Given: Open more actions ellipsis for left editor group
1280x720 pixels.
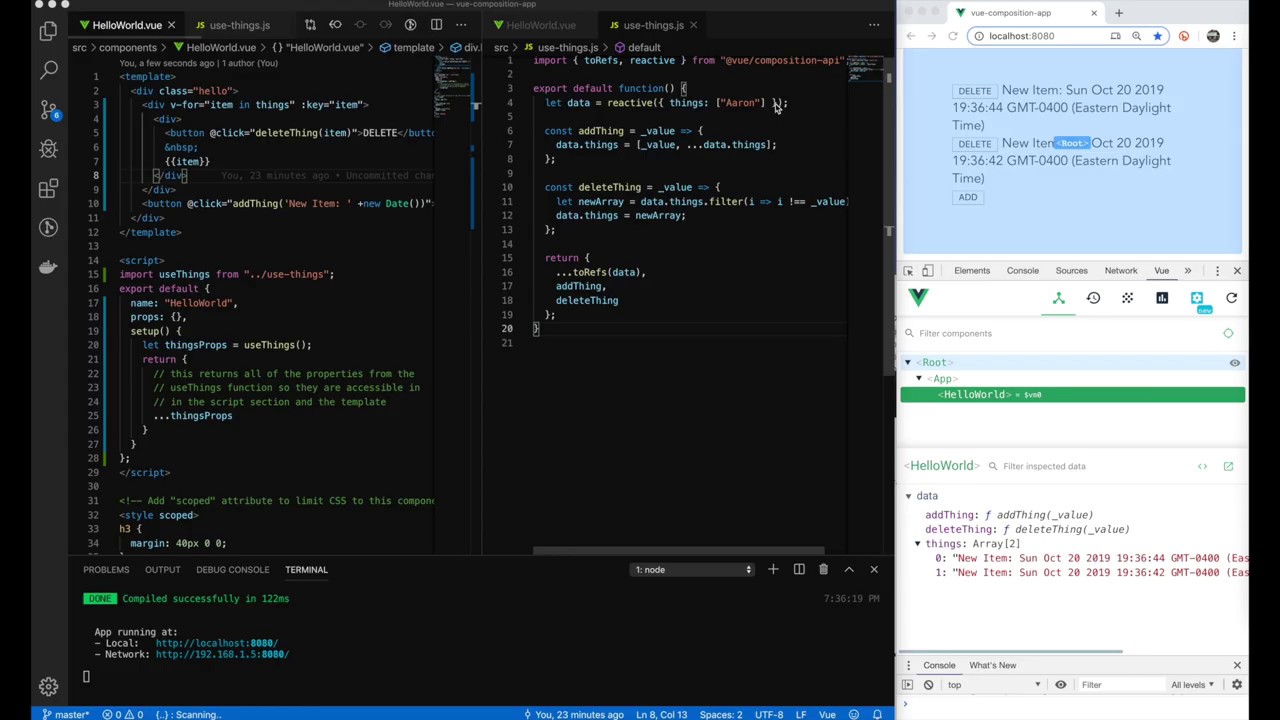Looking at the screenshot, I should [x=460, y=24].
